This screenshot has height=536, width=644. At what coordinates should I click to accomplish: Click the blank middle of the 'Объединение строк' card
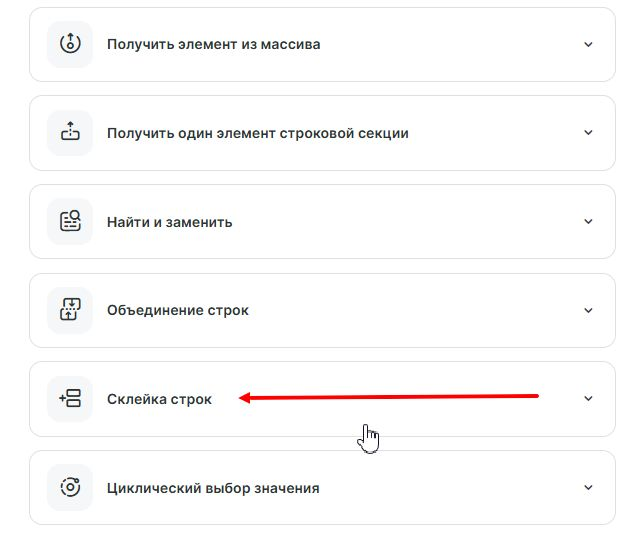pos(400,310)
